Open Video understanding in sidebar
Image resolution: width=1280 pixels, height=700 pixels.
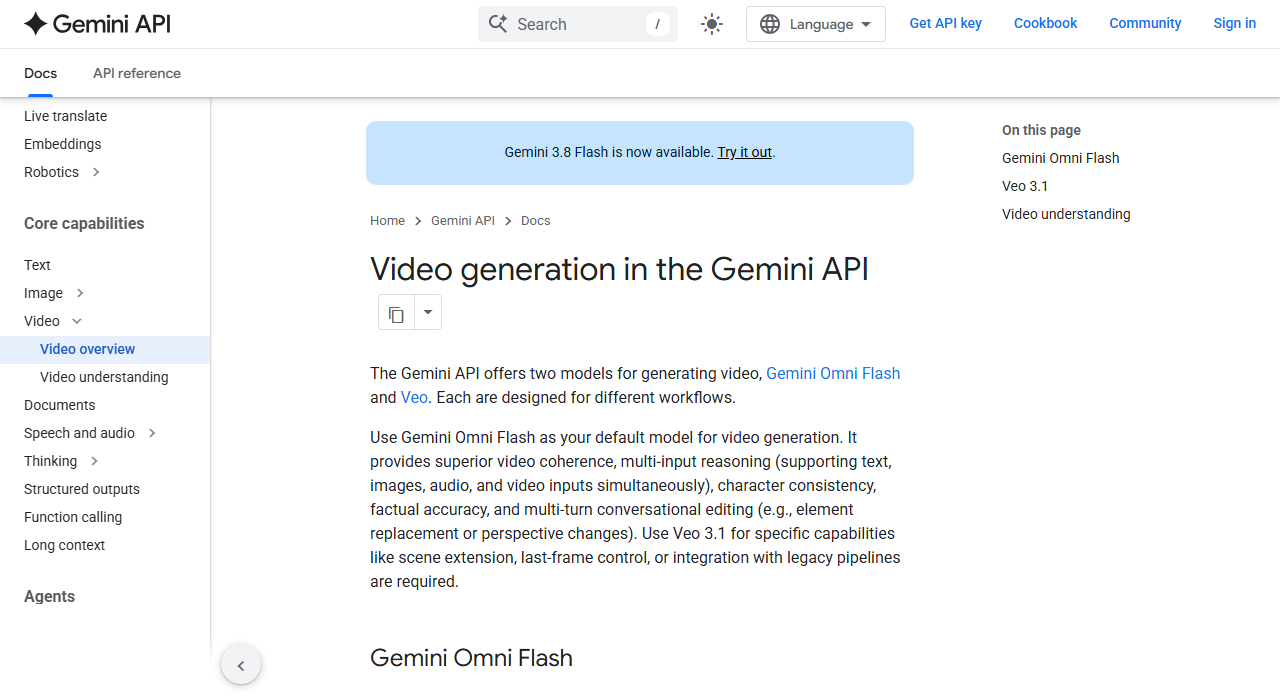104,377
